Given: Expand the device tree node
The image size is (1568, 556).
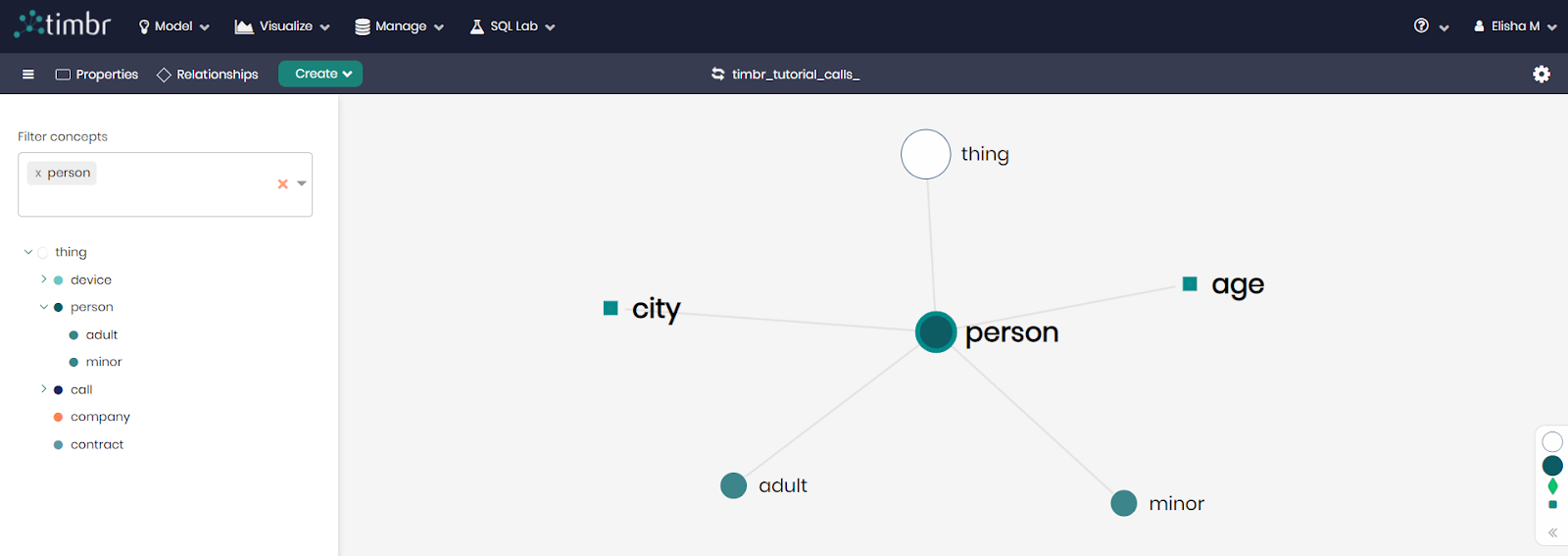Looking at the screenshot, I should [44, 279].
